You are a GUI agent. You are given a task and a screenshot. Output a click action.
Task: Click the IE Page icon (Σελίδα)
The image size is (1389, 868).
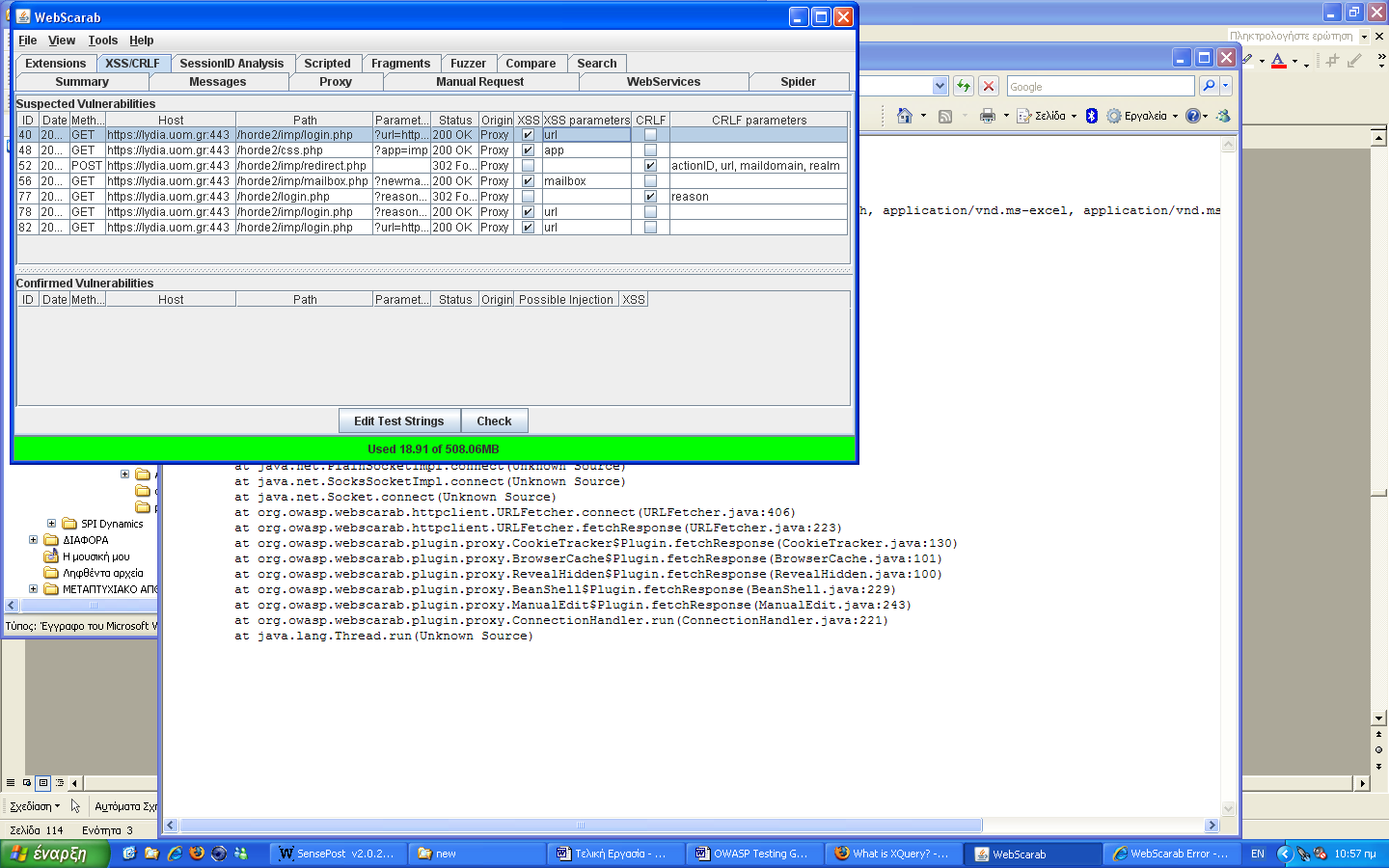pos(1023,116)
